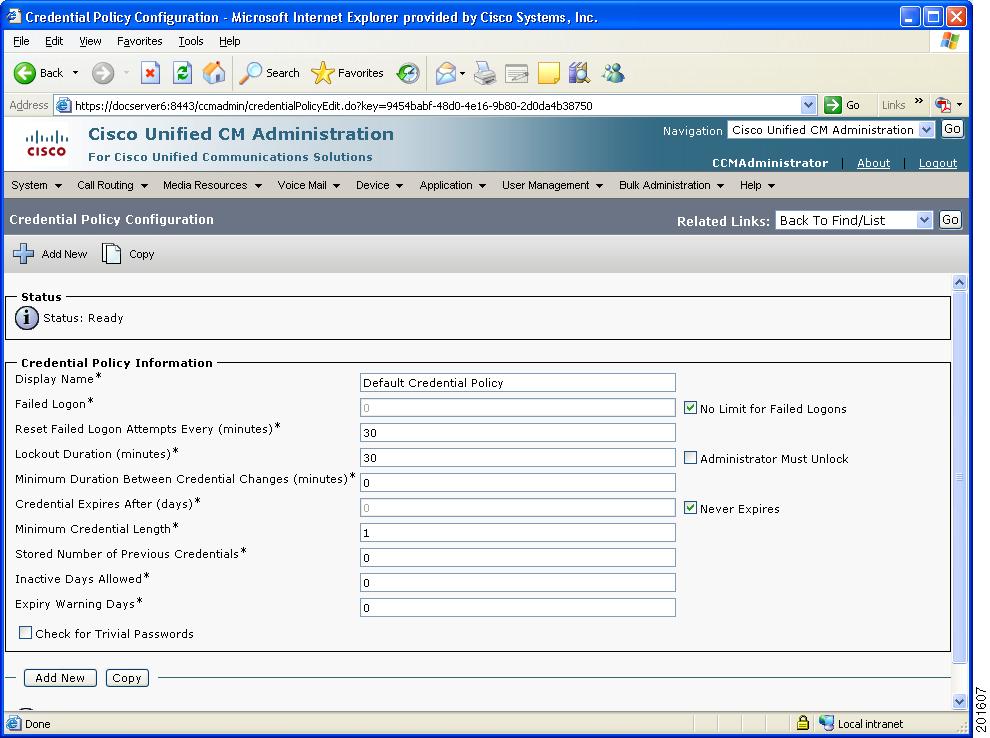Image resolution: width=990 pixels, height=738 pixels.
Task: Click the Adobe PDF toolbar icon
Action: click(943, 105)
